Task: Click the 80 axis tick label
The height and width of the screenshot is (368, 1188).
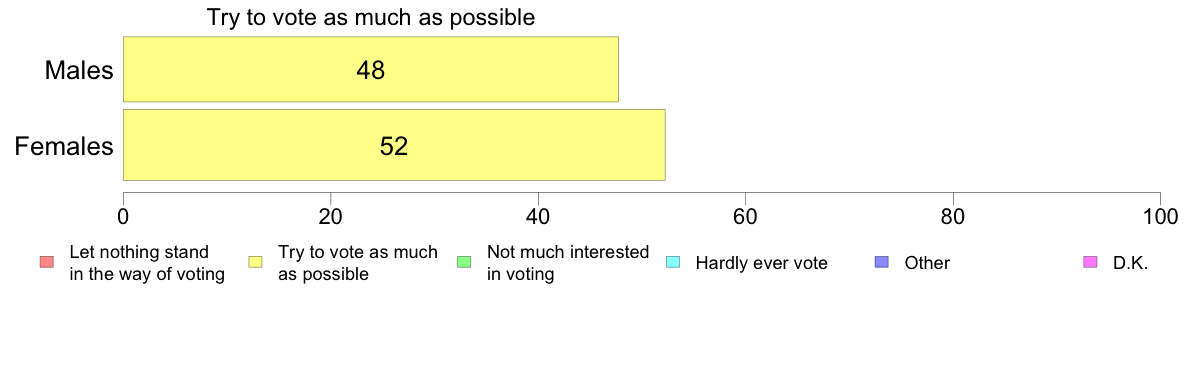Action: pyautogui.click(x=952, y=215)
